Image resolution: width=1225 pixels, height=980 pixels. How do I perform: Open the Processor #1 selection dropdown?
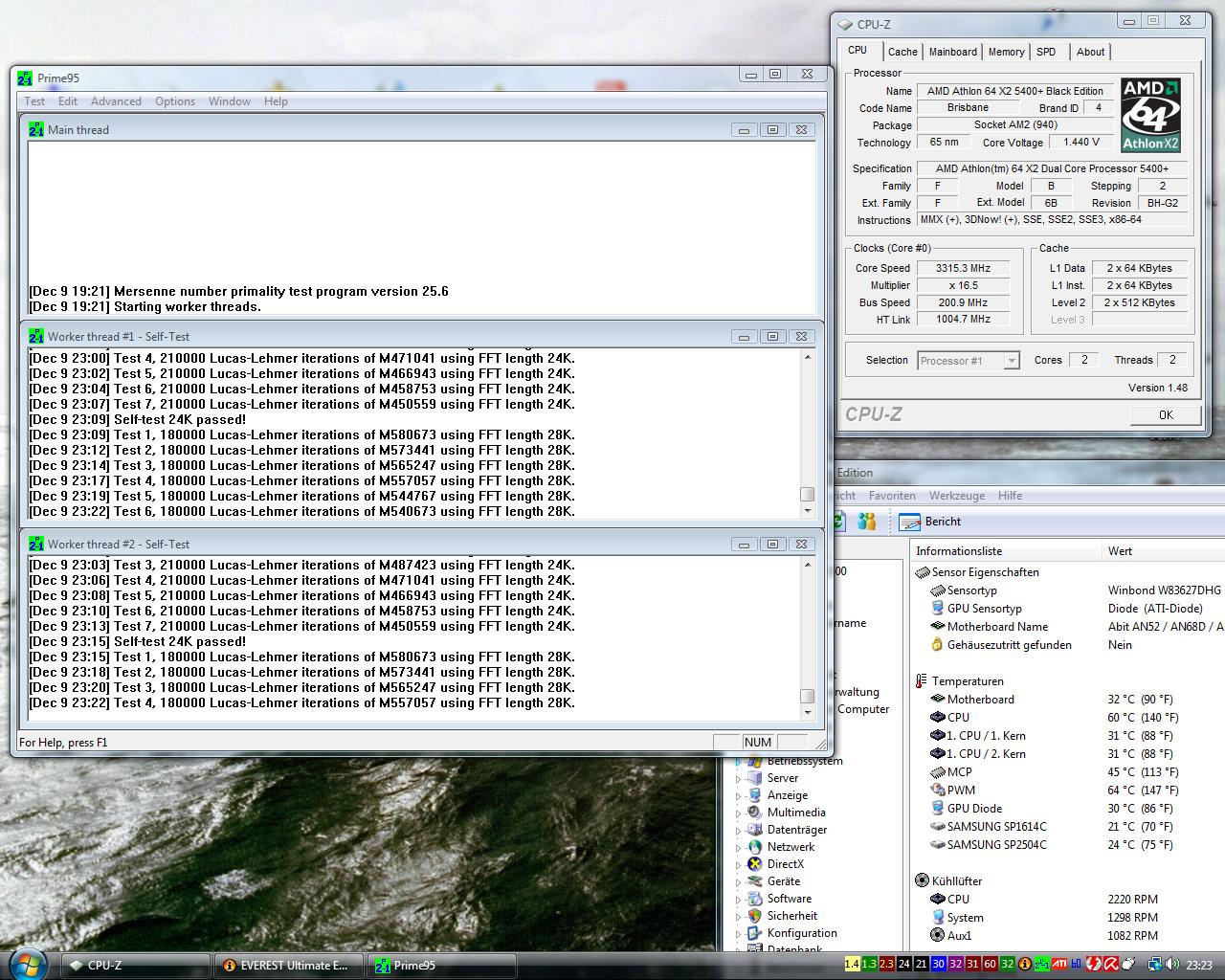968,361
